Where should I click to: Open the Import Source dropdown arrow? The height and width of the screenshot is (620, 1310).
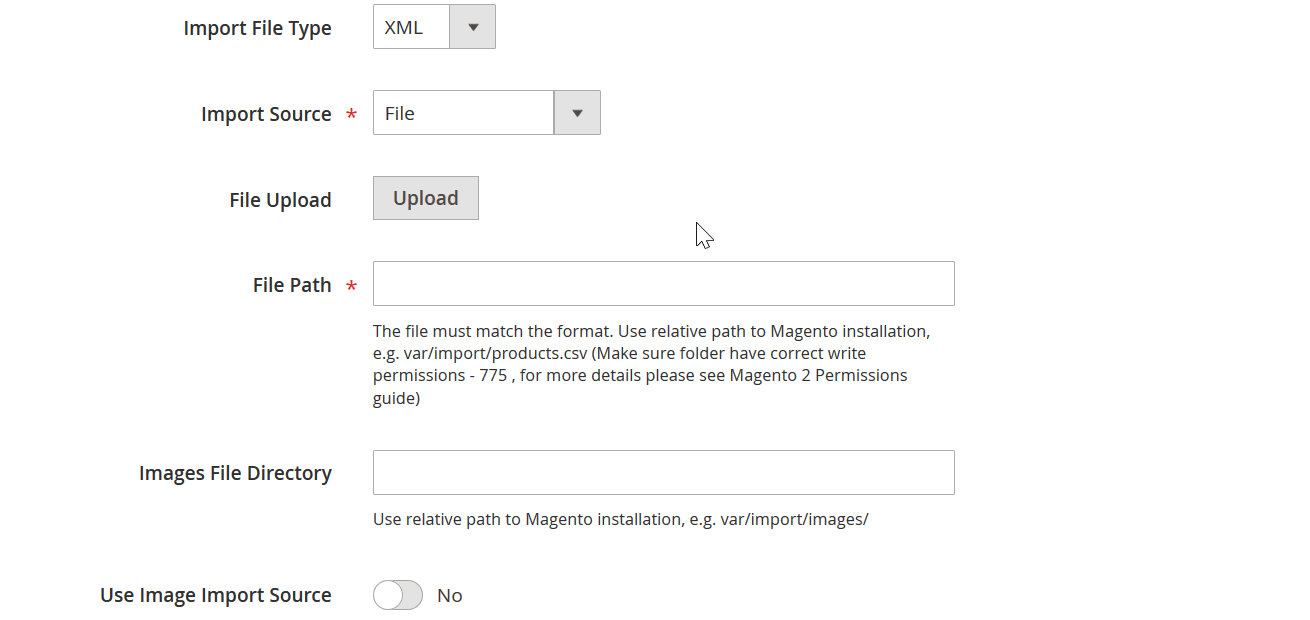[x=577, y=113]
